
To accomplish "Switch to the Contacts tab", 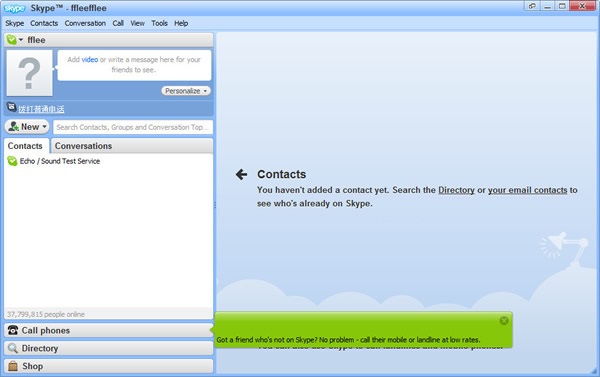I will point(25,146).
